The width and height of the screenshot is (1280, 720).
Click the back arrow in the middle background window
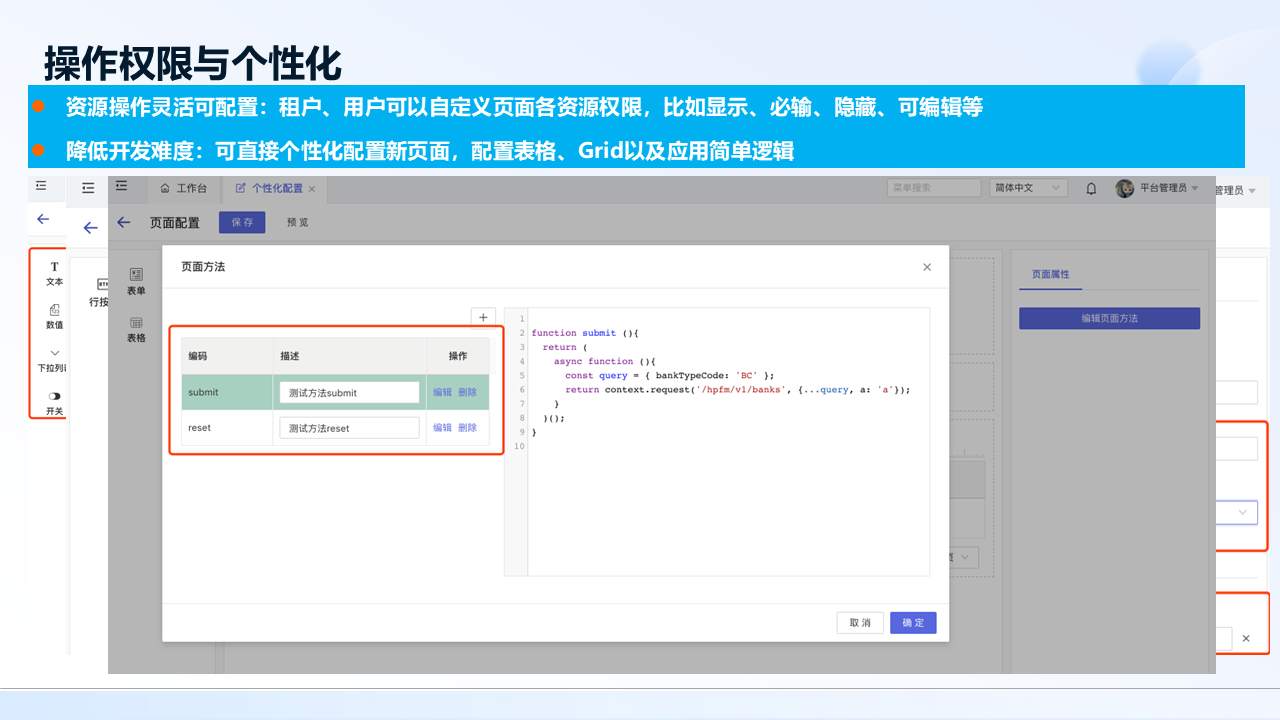coord(90,228)
